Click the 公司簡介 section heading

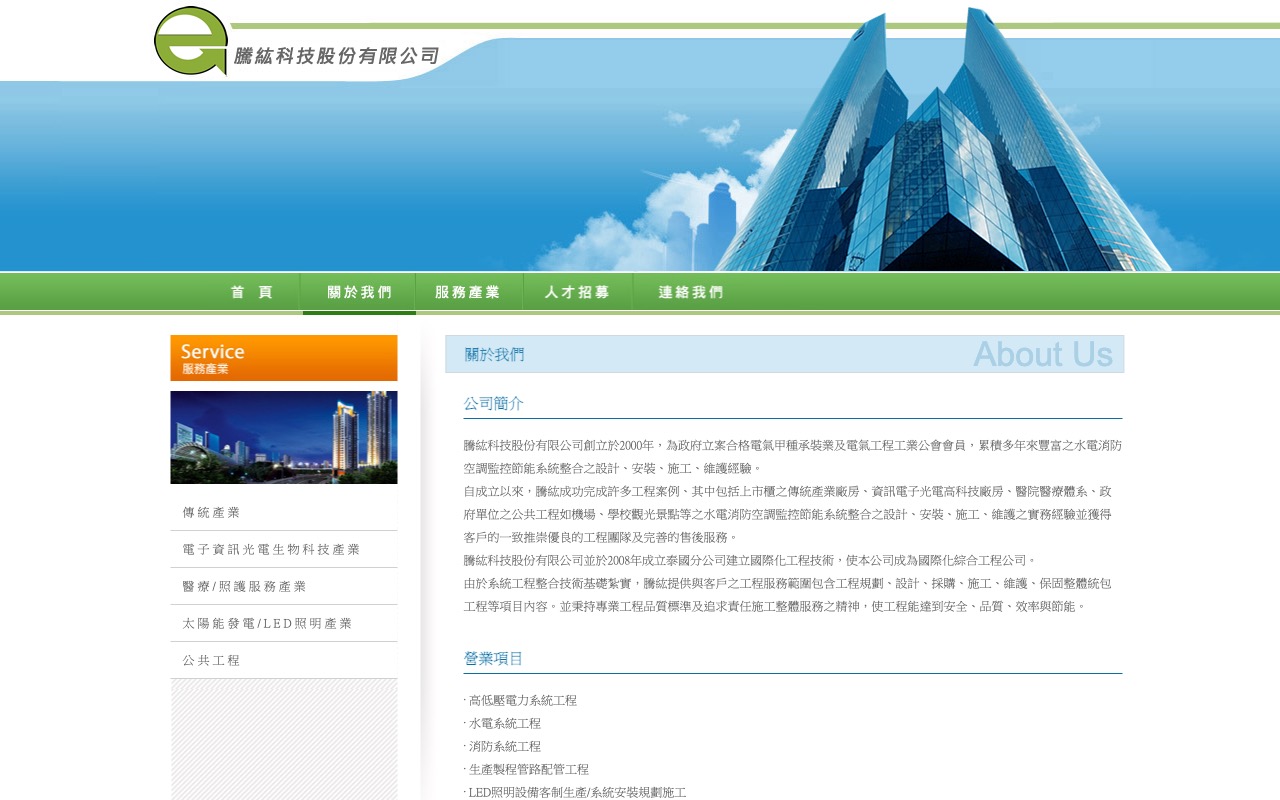point(491,403)
